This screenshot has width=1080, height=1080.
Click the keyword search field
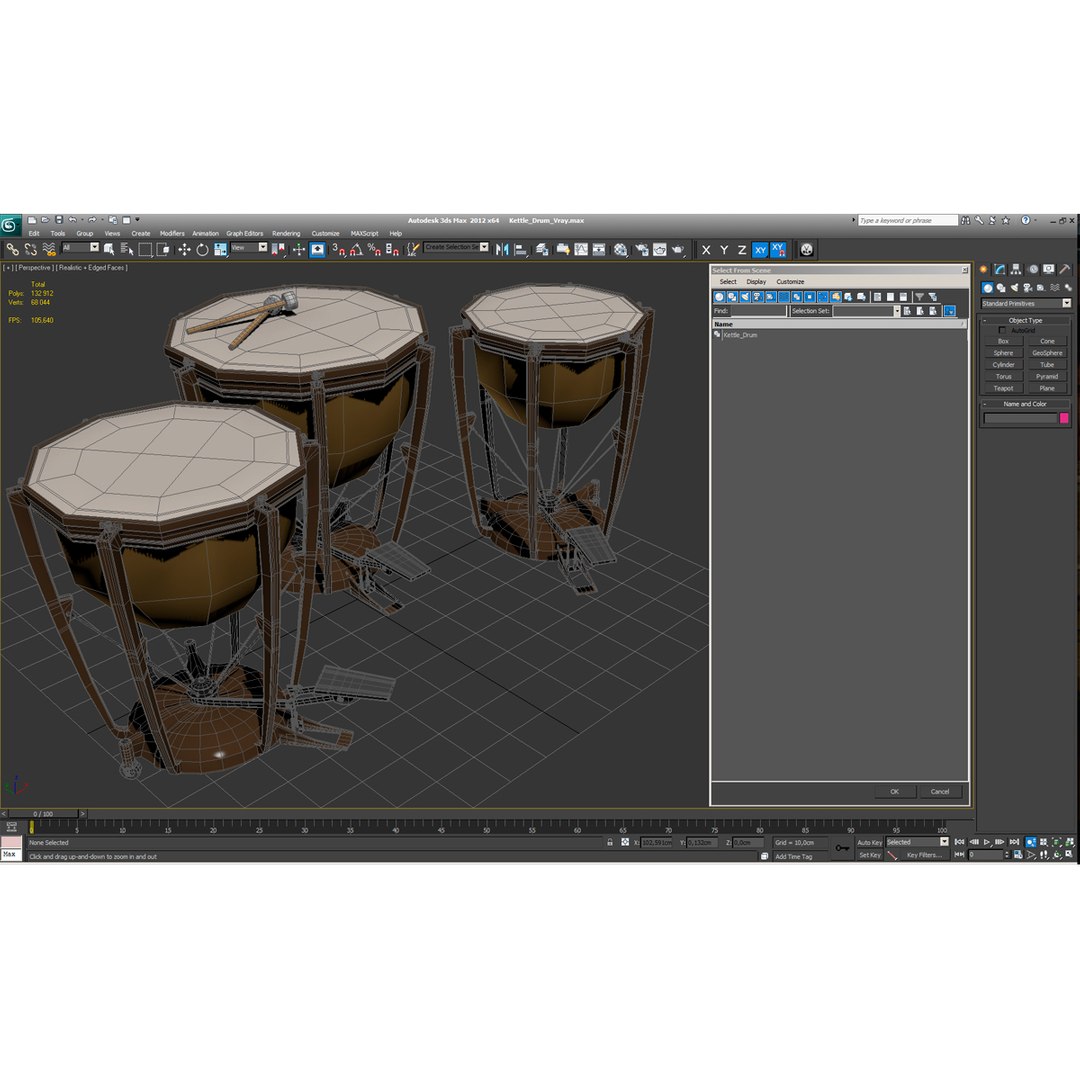(x=908, y=220)
